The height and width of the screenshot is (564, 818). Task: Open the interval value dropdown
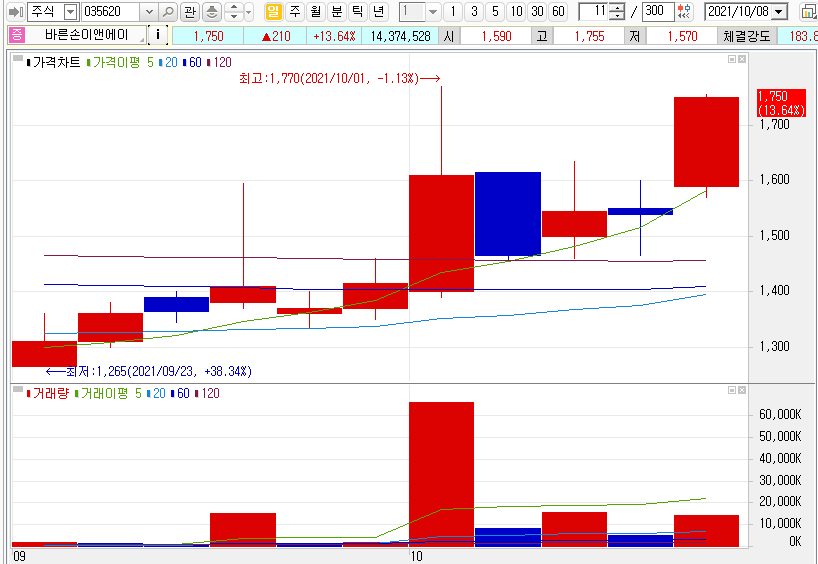click(x=433, y=11)
